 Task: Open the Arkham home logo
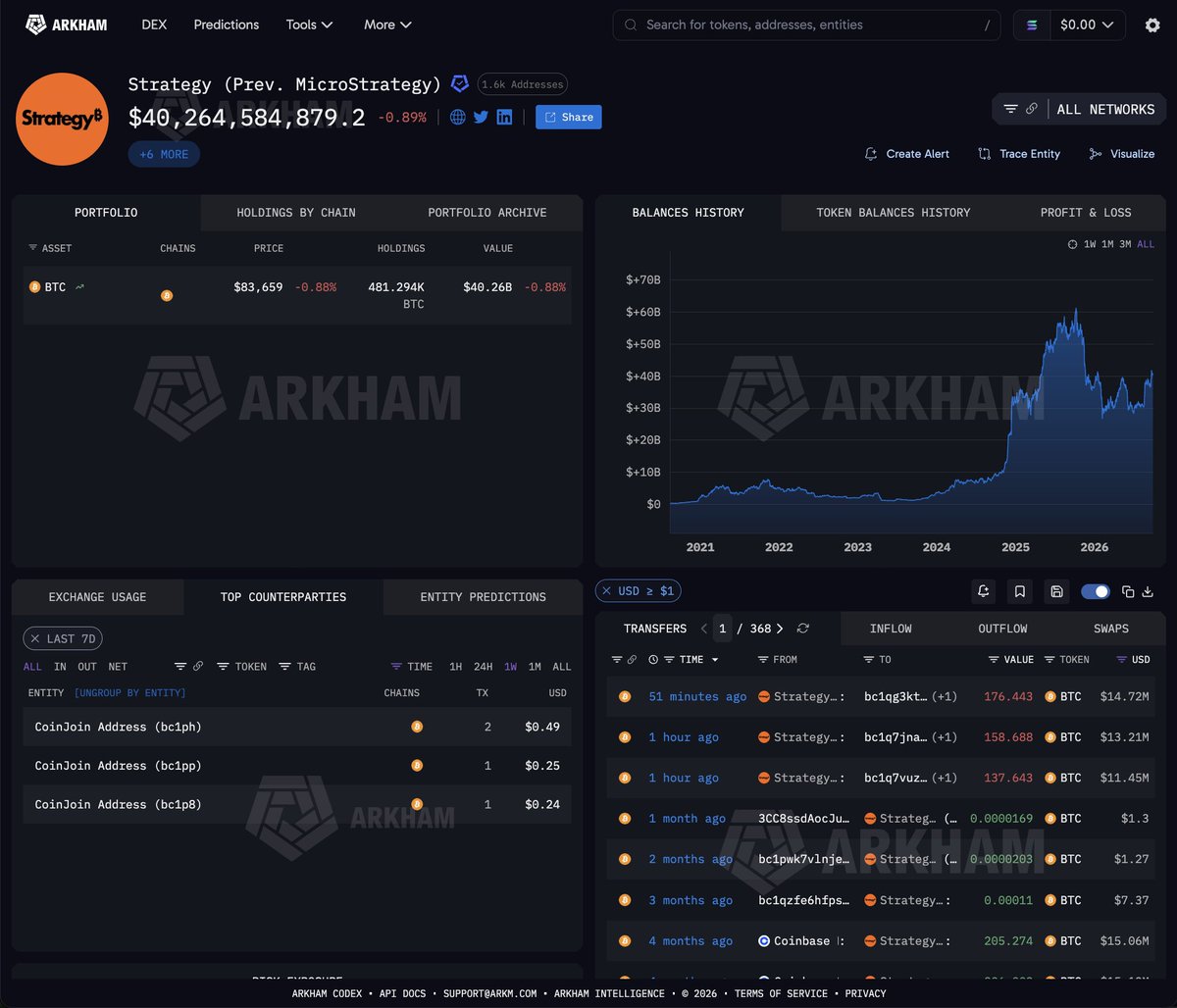click(66, 25)
